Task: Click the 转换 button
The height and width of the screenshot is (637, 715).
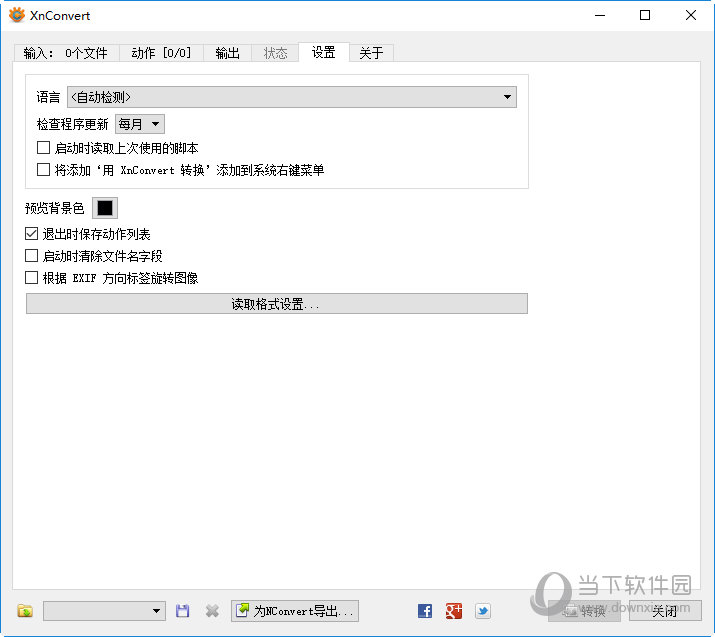Action: (584, 611)
